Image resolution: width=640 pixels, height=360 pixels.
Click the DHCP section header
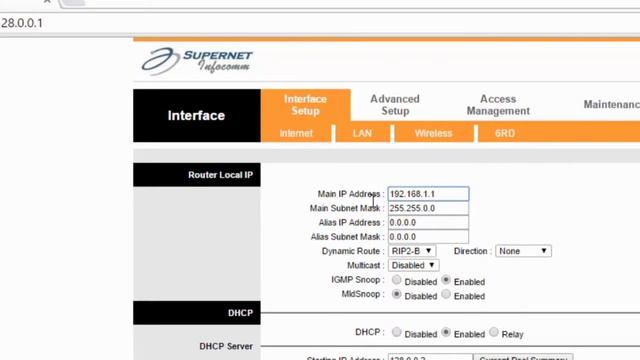click(x=197, y=313)
